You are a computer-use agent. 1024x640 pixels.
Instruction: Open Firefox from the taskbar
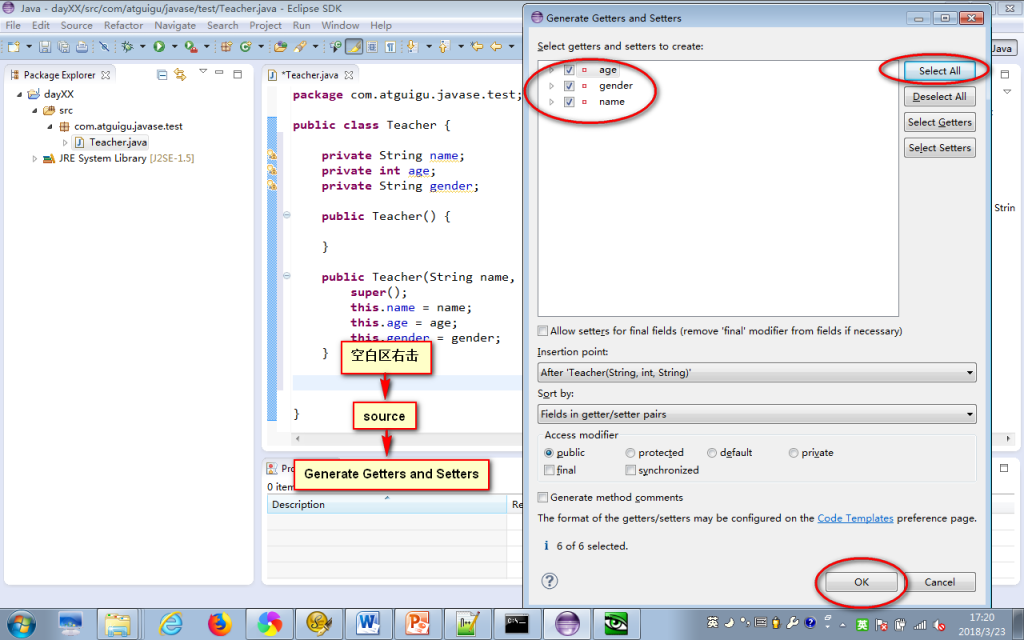(x=220, y=624)
